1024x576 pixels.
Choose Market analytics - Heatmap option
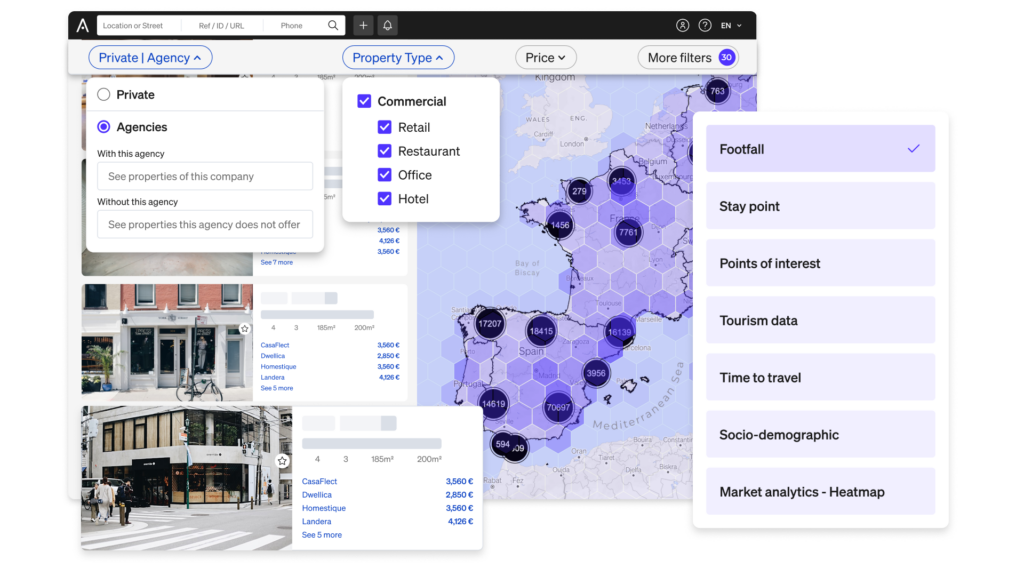[820, 492]
